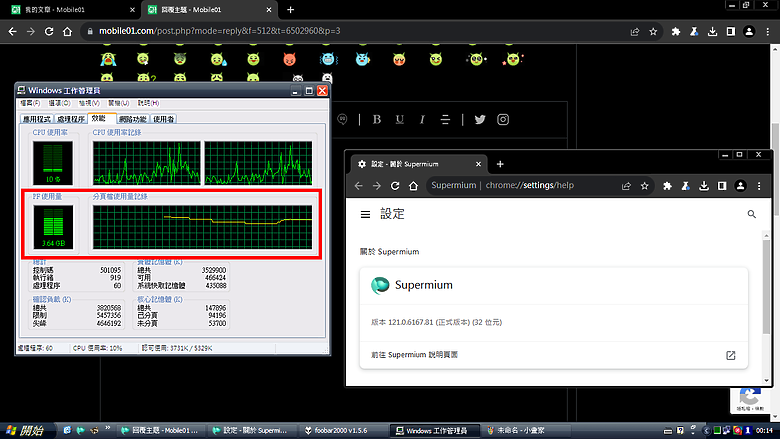Open 前往 Supermium 說明頁面 link
Viewport: 780px width, 439px height.
414,355
